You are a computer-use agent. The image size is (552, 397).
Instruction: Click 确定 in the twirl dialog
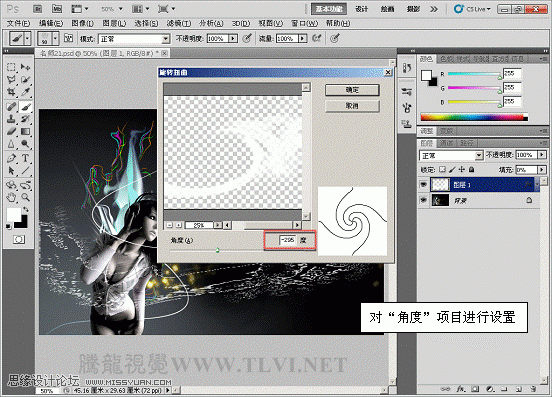(352, 90)
